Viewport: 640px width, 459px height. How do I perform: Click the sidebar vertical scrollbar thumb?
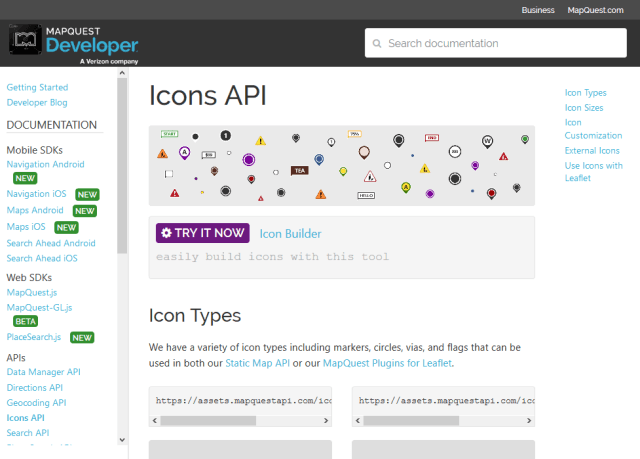[122, 165]
